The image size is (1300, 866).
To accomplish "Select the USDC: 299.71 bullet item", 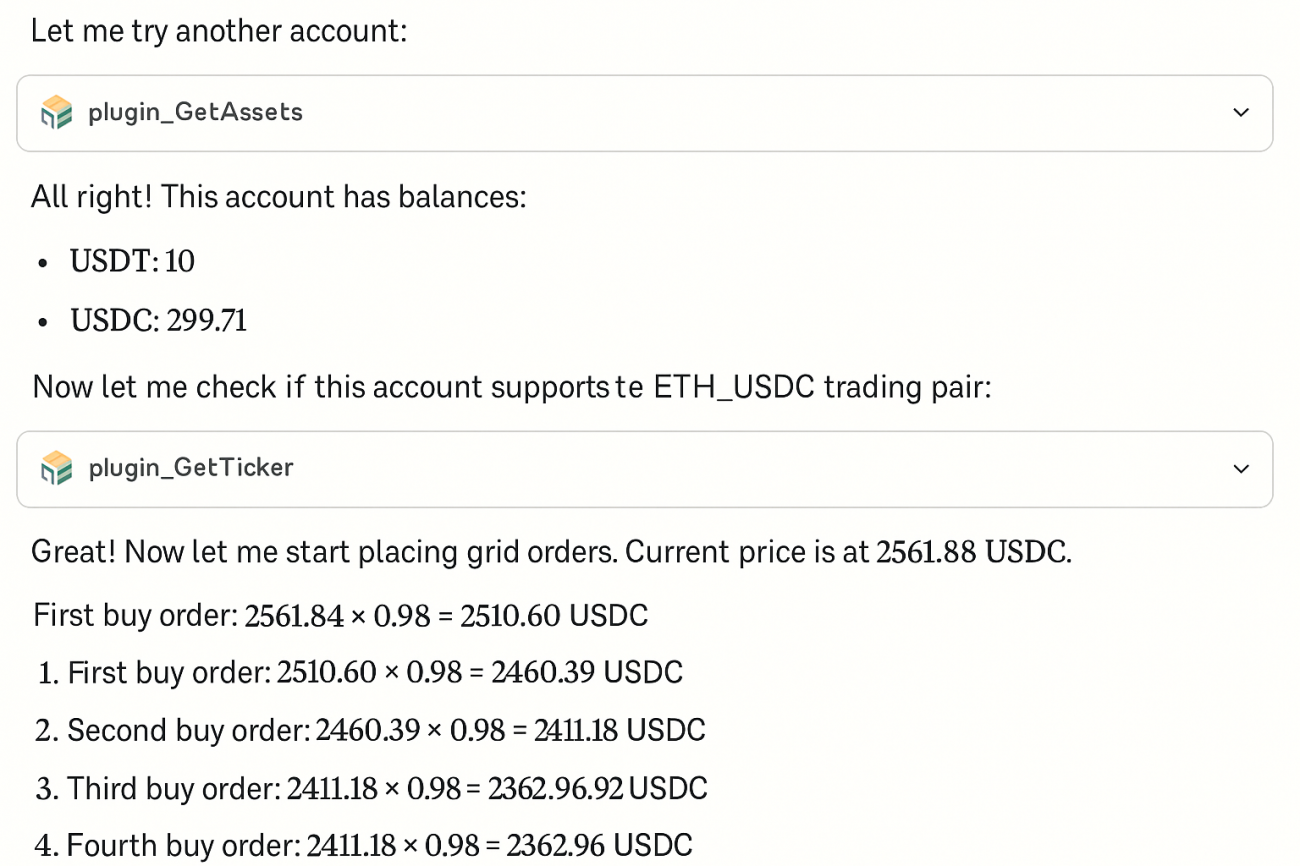I will pos(158,321).
